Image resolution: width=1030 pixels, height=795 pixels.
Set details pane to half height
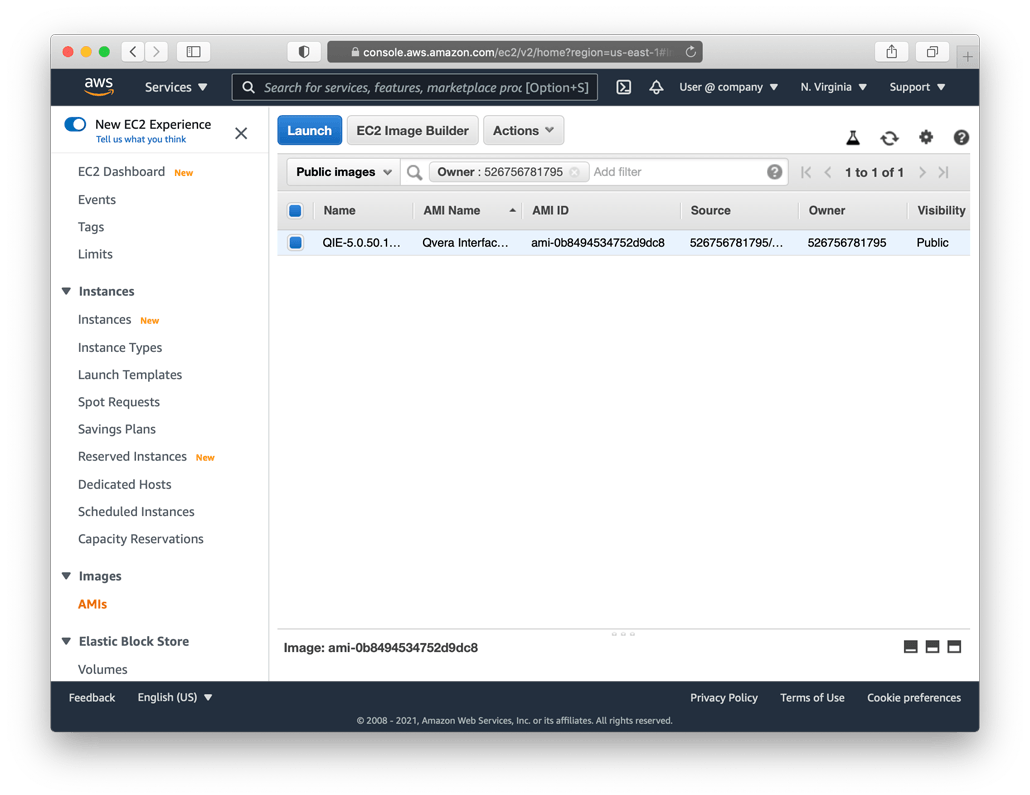point(932,647)
